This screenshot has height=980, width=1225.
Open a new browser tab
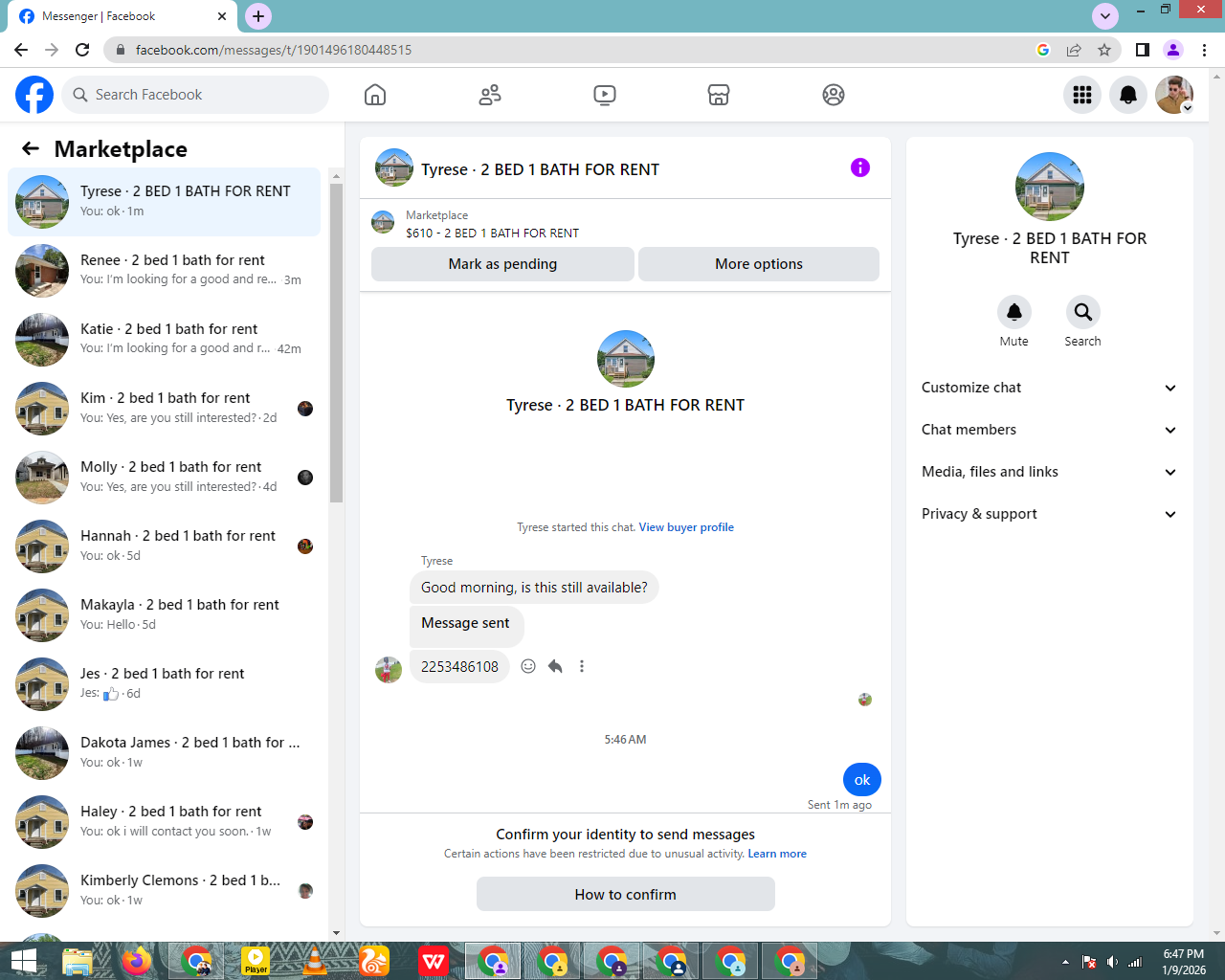point(258,16)
